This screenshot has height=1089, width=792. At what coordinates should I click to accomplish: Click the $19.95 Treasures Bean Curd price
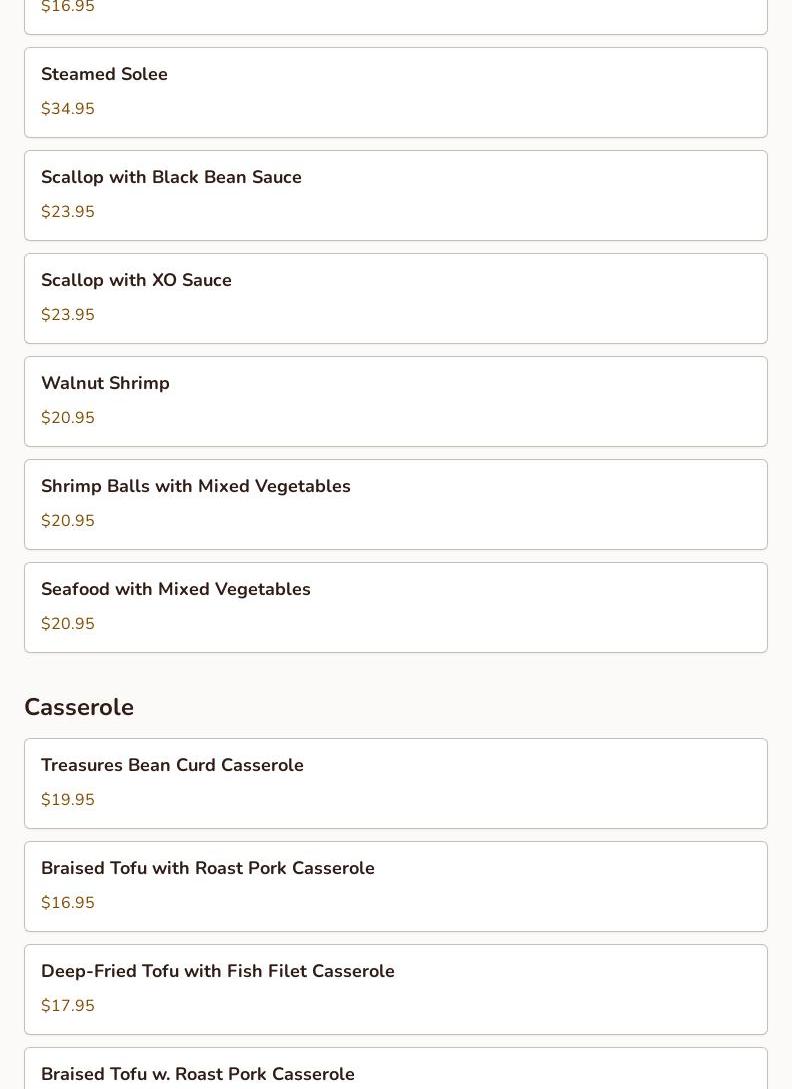pos(68,800)
